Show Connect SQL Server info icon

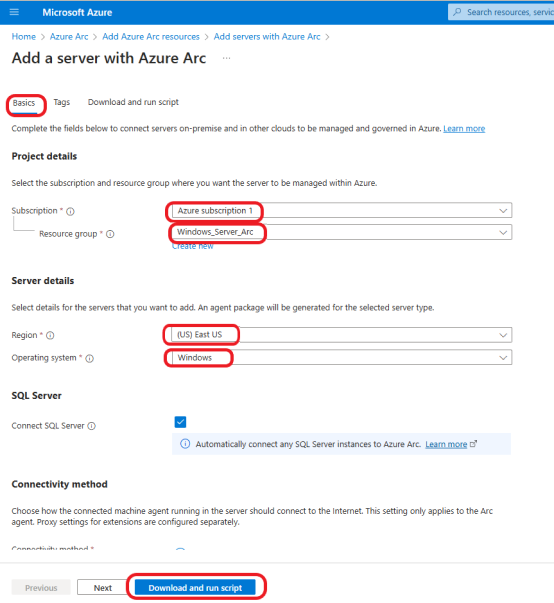(92, 426)
